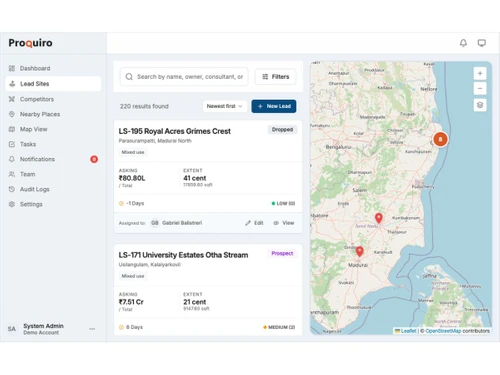Click the MEDIUM priority indicator
This screenshot has height=375, width=500.
[x=279, y=327]
